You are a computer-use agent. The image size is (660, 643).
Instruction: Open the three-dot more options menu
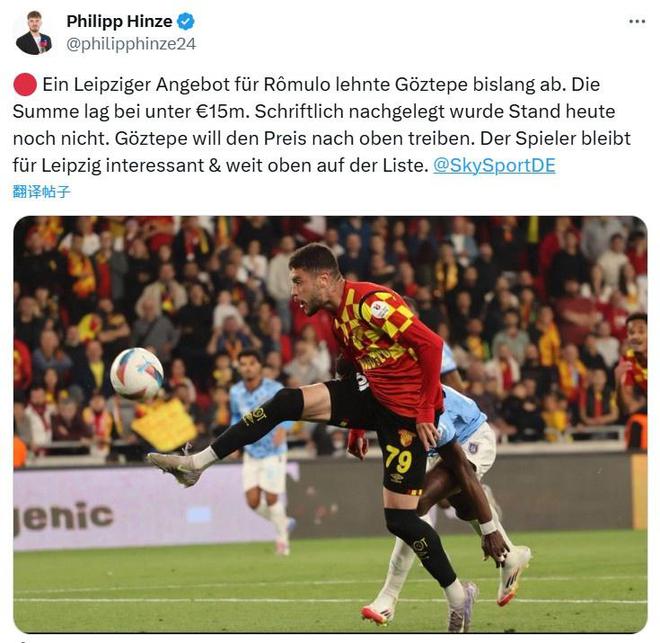tap(637, 21)
